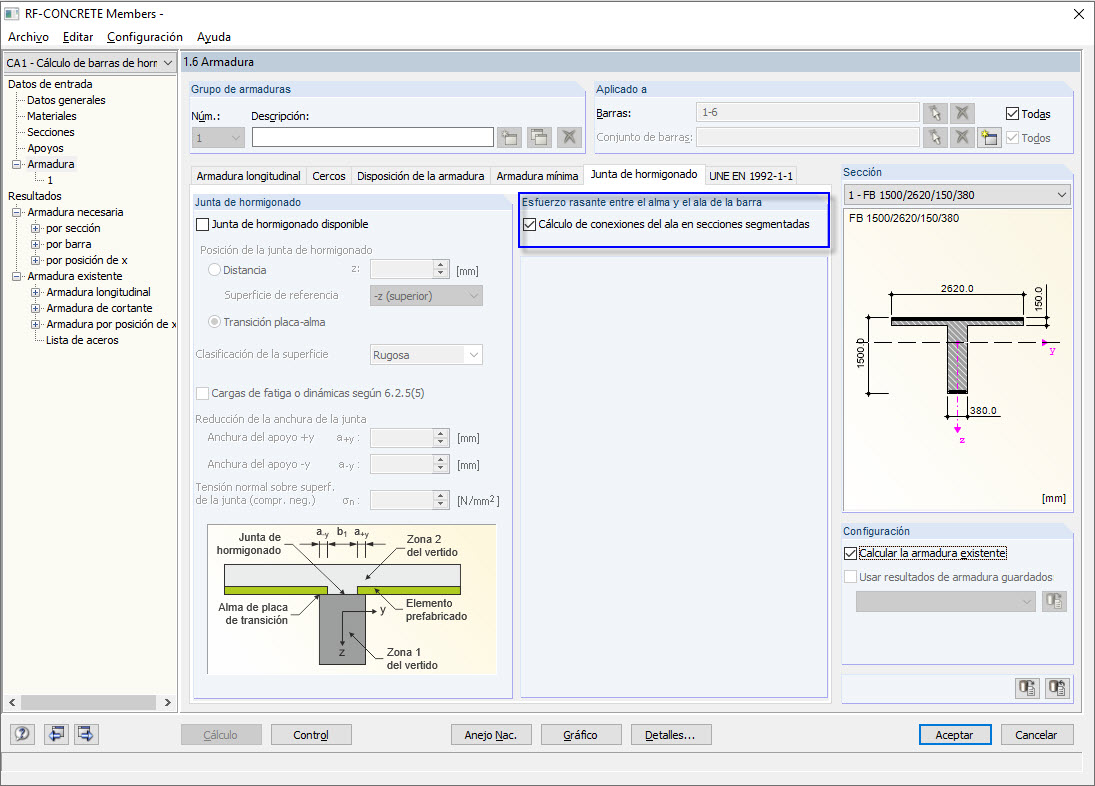The image size is (1095, 786).
Task: Select the Distancia radio button
Action: pyautogui.click(x=215, y=269)
